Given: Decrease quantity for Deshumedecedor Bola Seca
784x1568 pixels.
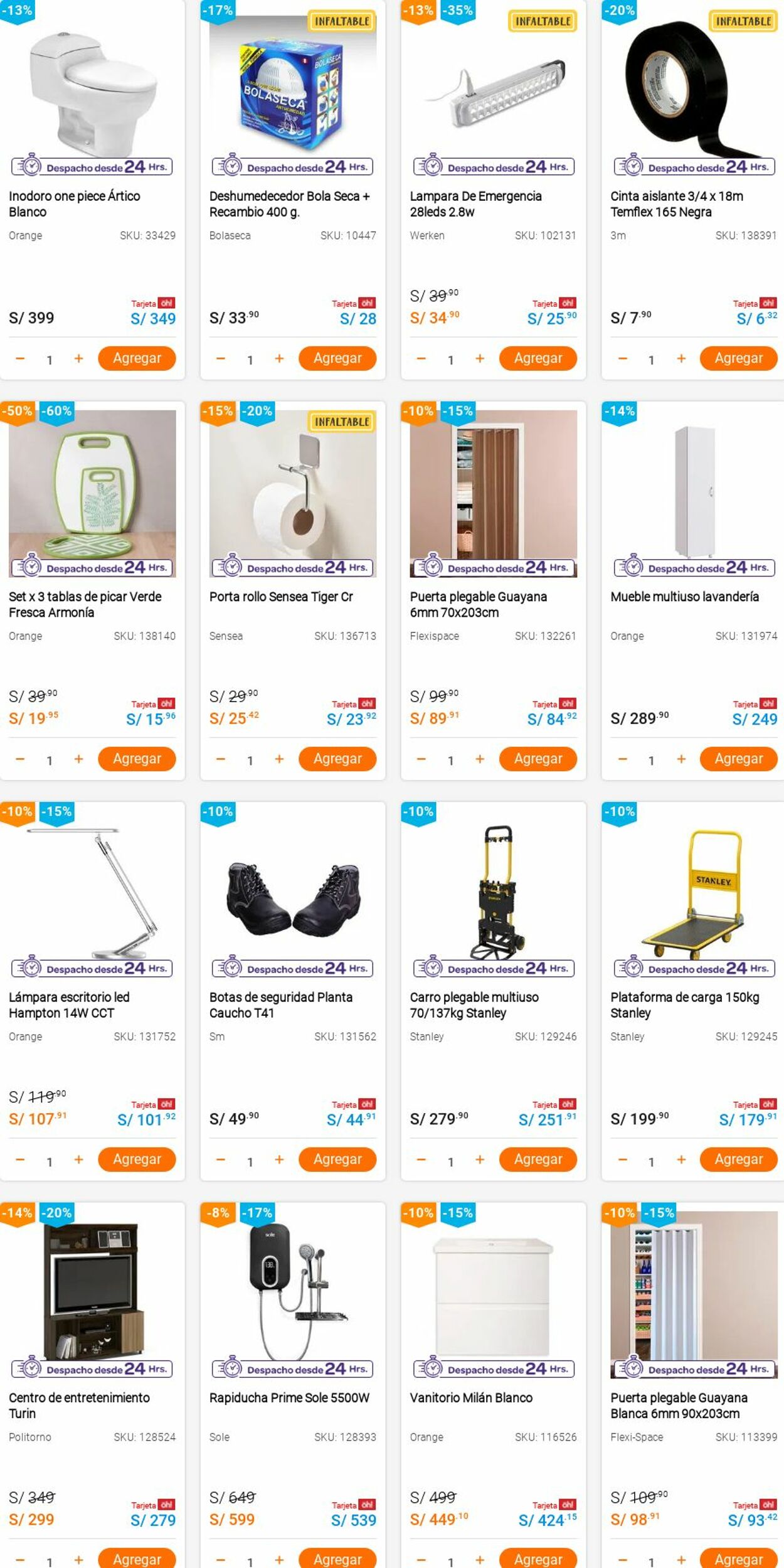Looking at the screenshot, I should (x=220, y=359).
